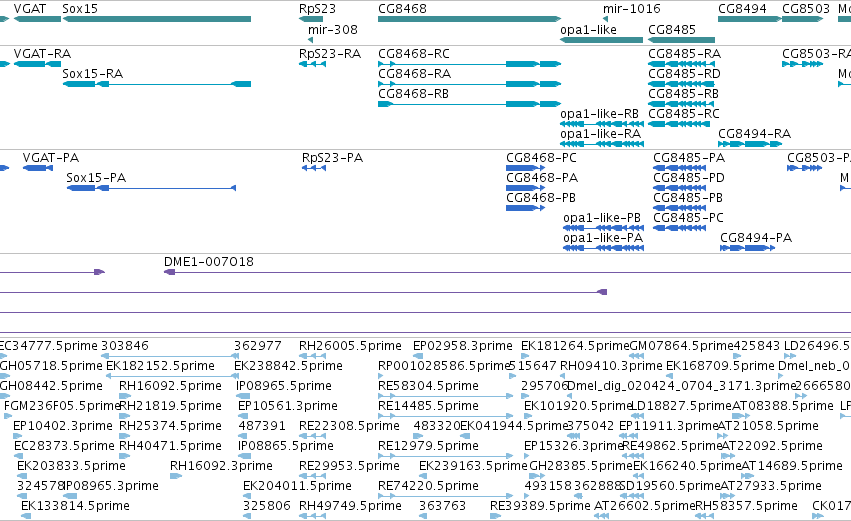
Task: Select EST EK133814.5prime label
Action: click(75, 506)
